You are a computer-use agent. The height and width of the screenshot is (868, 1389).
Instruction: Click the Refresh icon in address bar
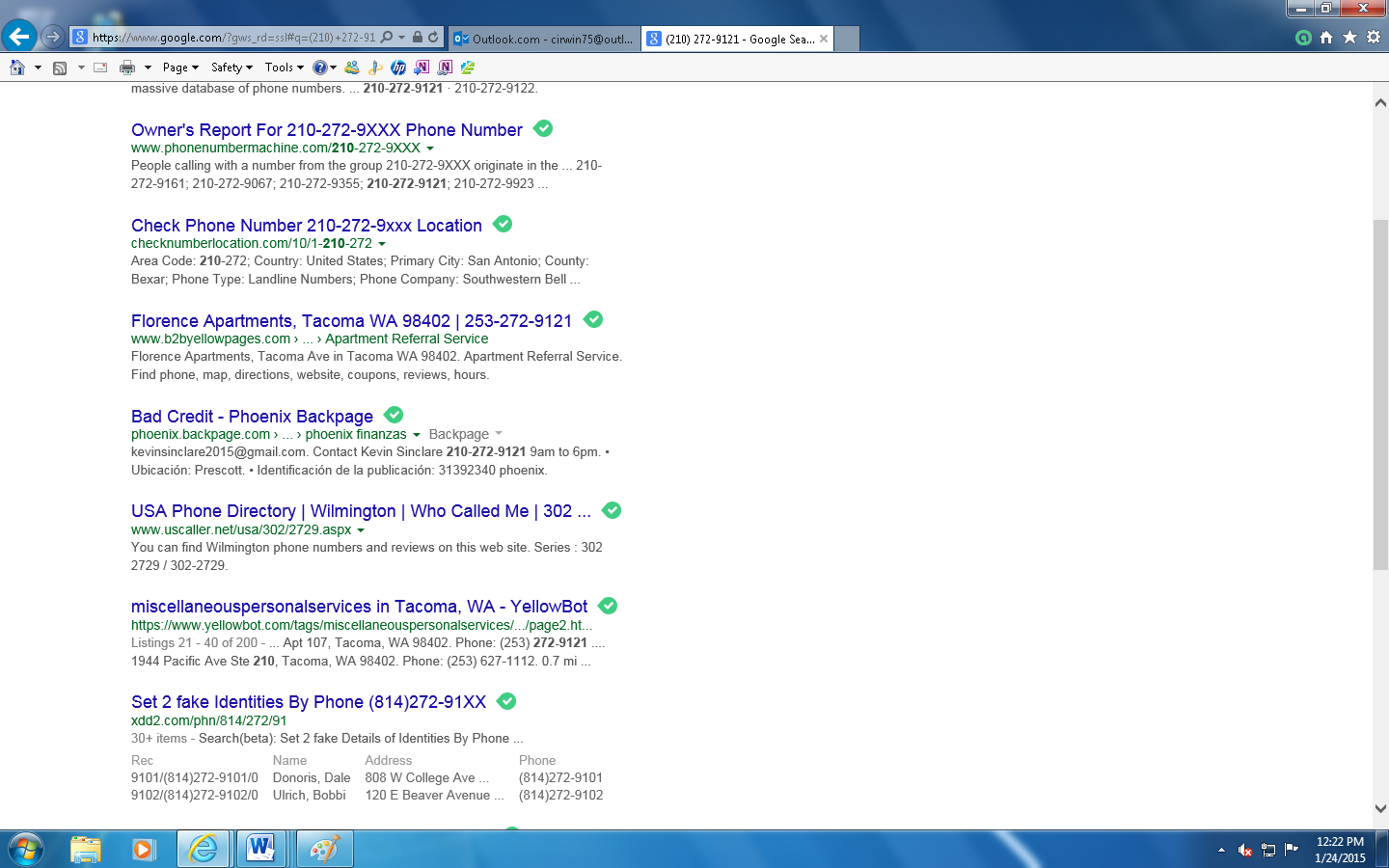(x=433, y=37)
